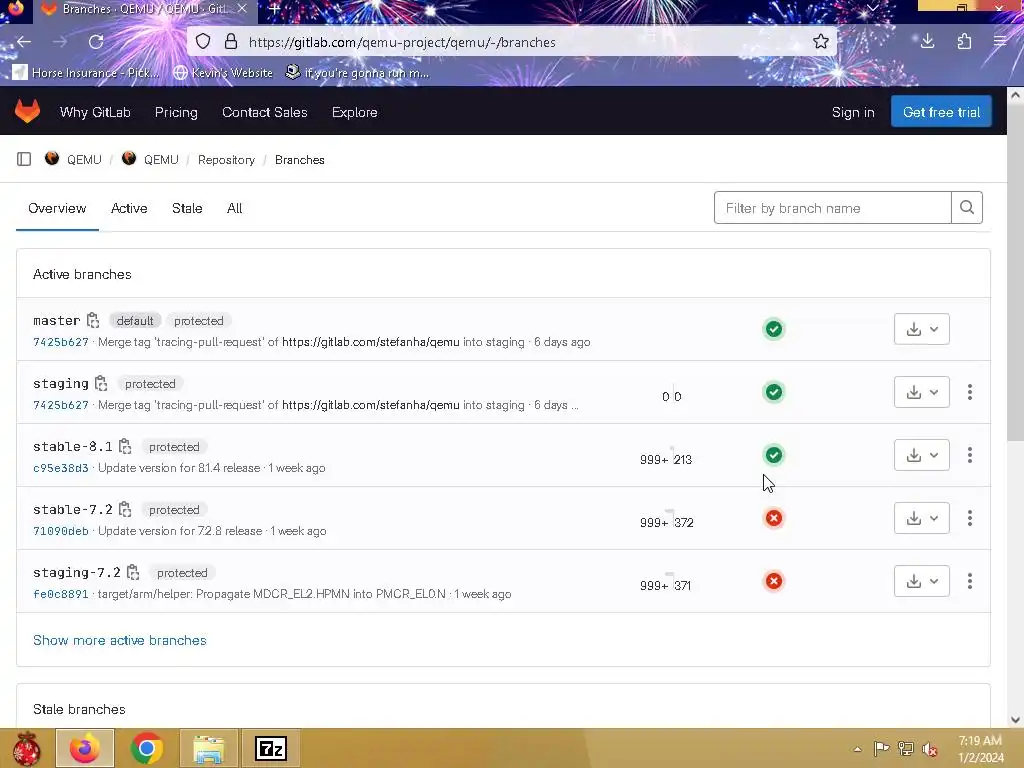The height and width of the screenshot is (768, 1024).
Task: Open the stable-8.1 branch
Action: pos(72,446)
